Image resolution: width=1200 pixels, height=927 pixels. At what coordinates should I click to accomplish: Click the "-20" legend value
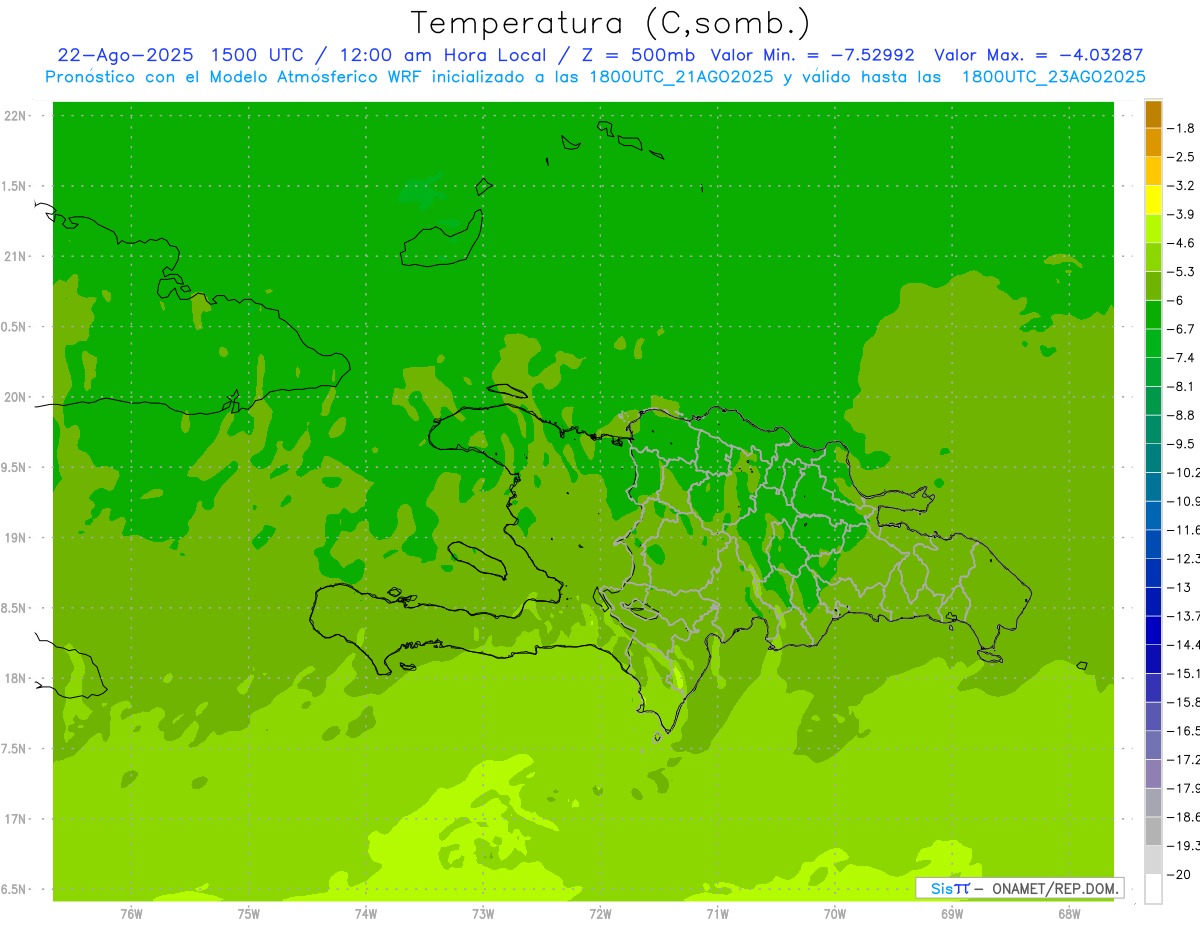point(1179,875)
